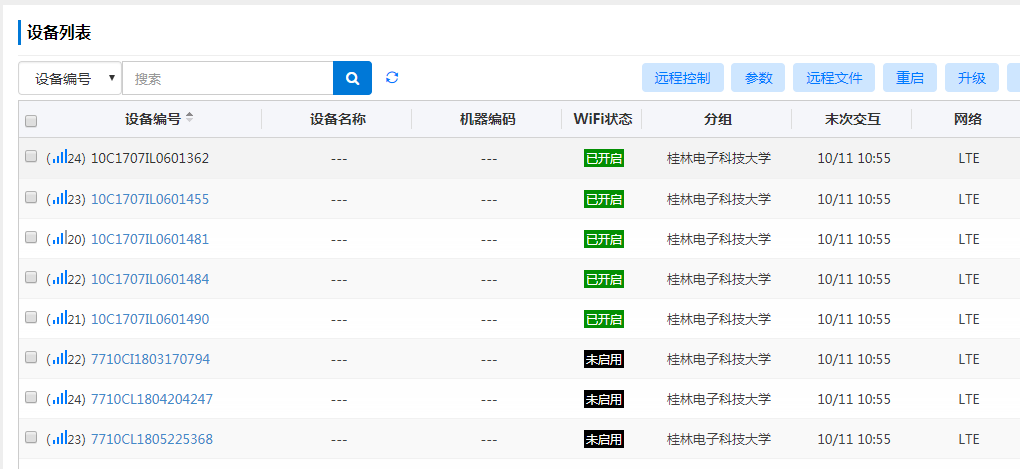The height and width of the screenshot is (469, 1020).
Task: Click the blue search magnifier button
Action: tap(352, 78)
